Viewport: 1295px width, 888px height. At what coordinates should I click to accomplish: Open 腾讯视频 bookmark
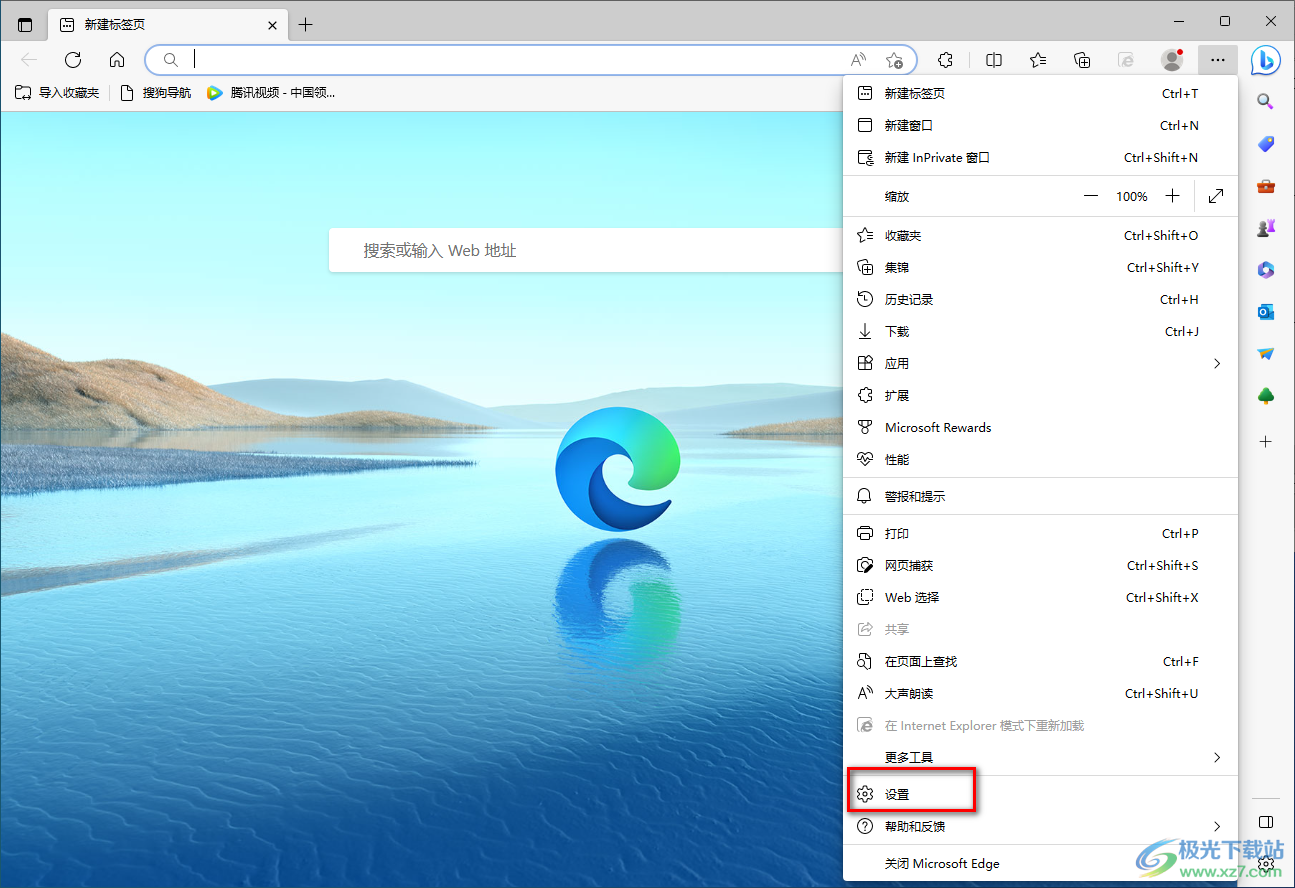tap(270, 93)
